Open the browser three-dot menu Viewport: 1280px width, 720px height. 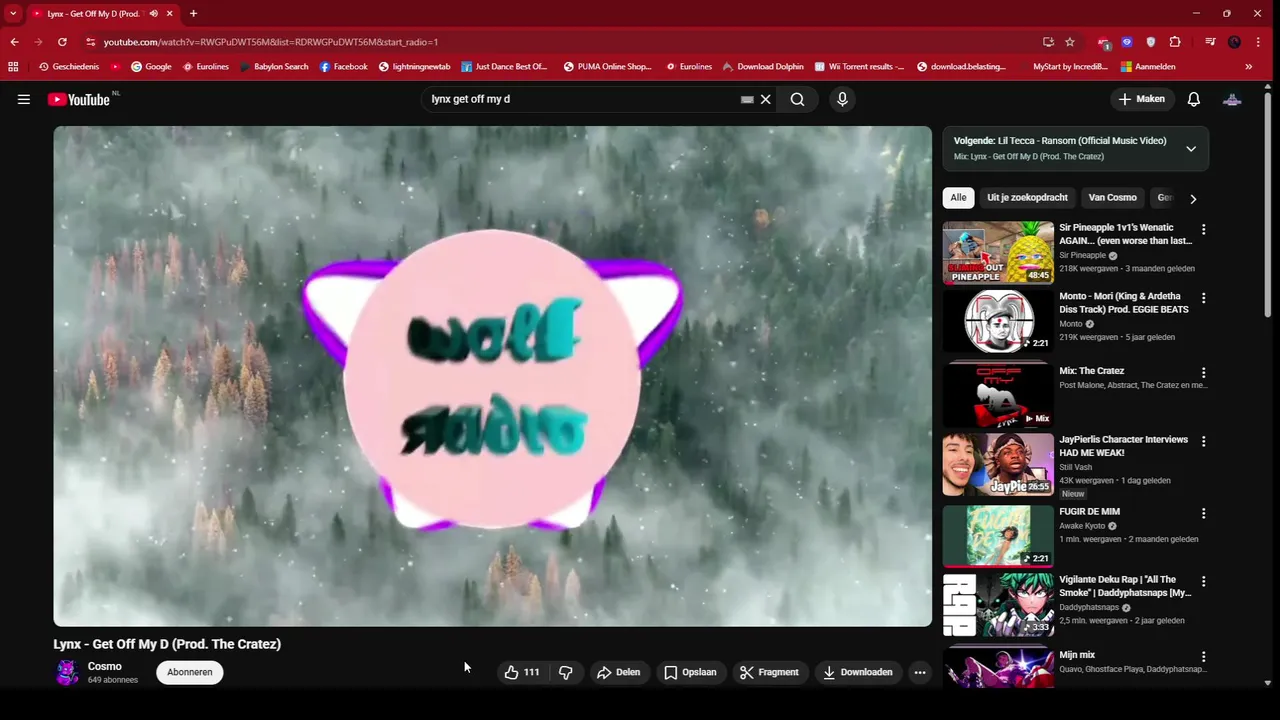pyautogui.click(x=1258, y=42)
